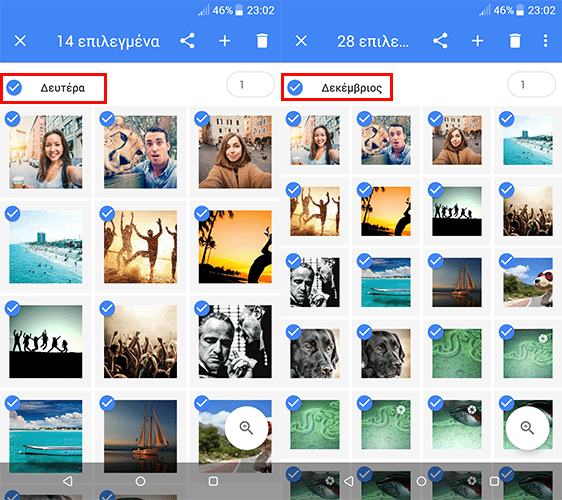Tap trash icon in right screen toolbar
The width and height of the screenshot is (562, 500).
pos(515,41)
